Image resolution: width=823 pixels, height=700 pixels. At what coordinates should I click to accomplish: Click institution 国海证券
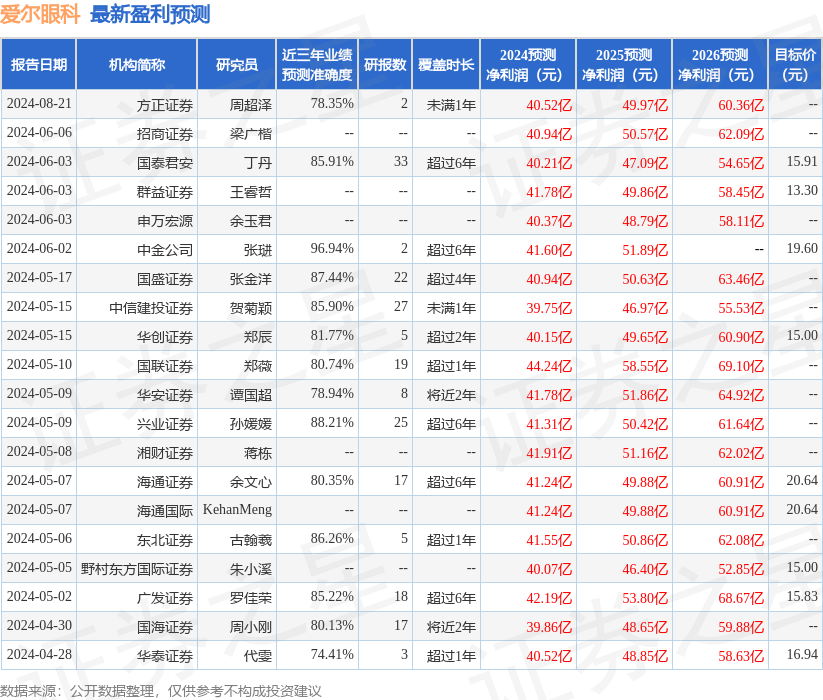pyautogui.click(x=165, y=627)
